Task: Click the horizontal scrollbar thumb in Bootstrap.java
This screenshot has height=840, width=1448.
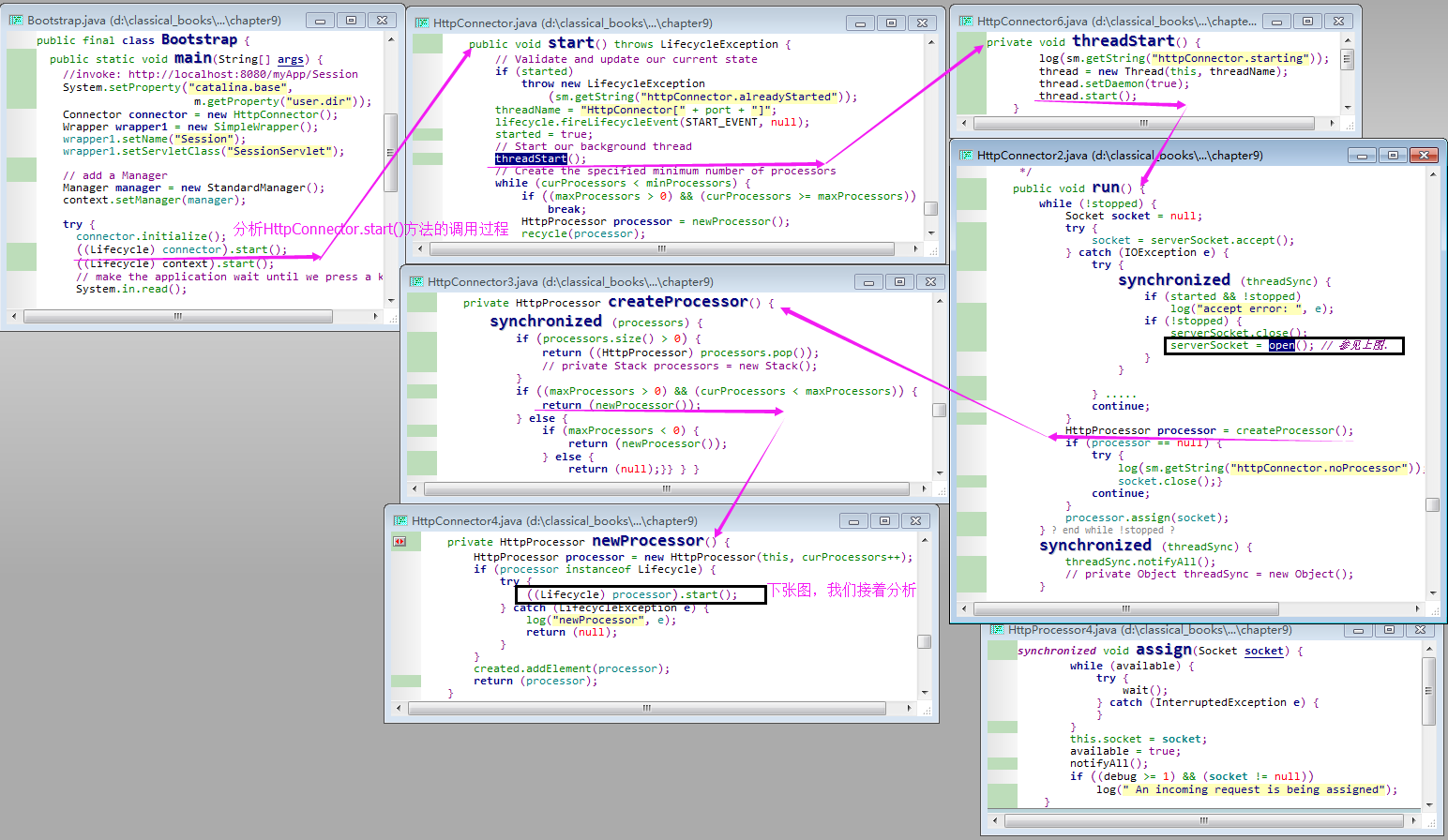Action: 177,316
